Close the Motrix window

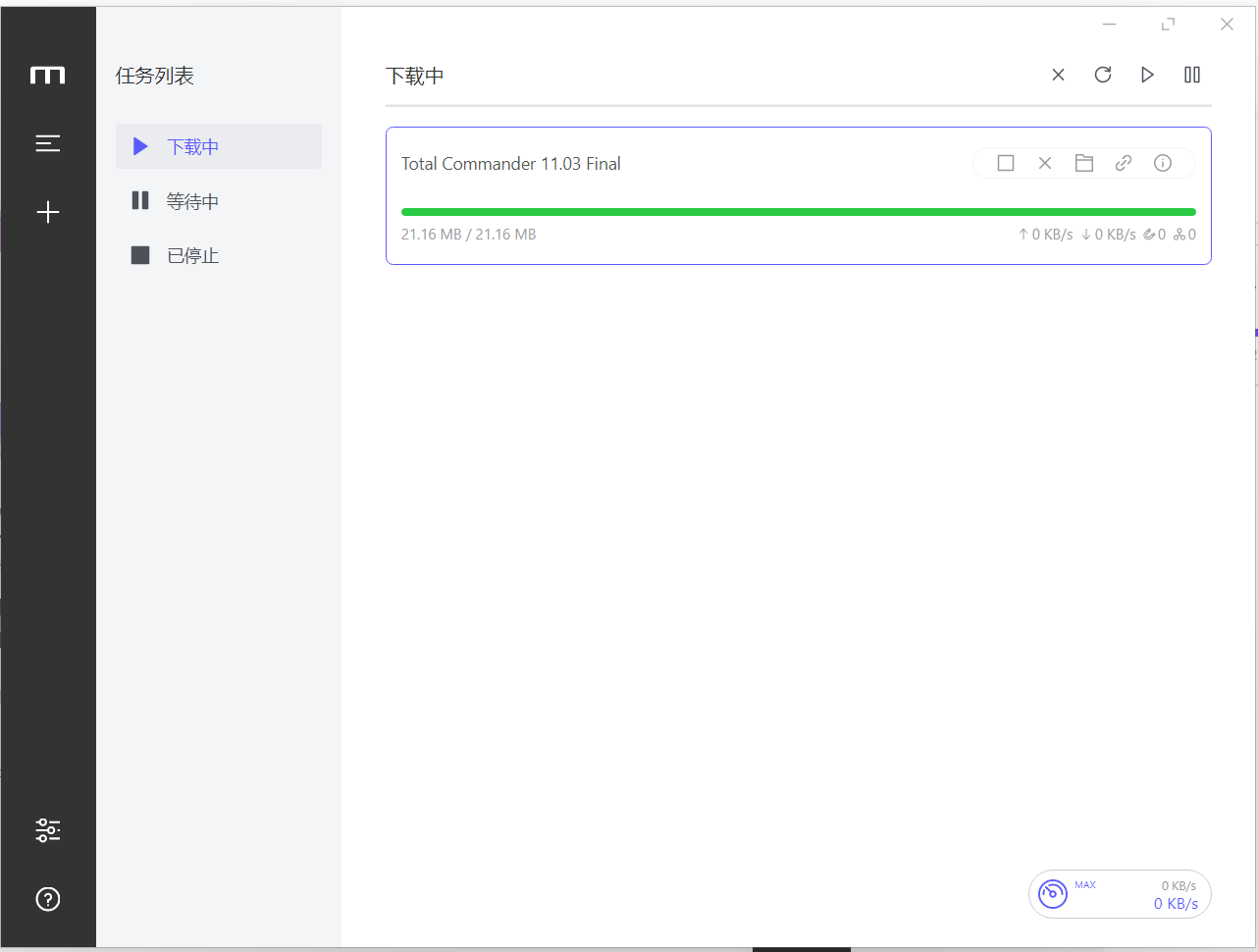pyautogui.click(x=1227, y=25)
